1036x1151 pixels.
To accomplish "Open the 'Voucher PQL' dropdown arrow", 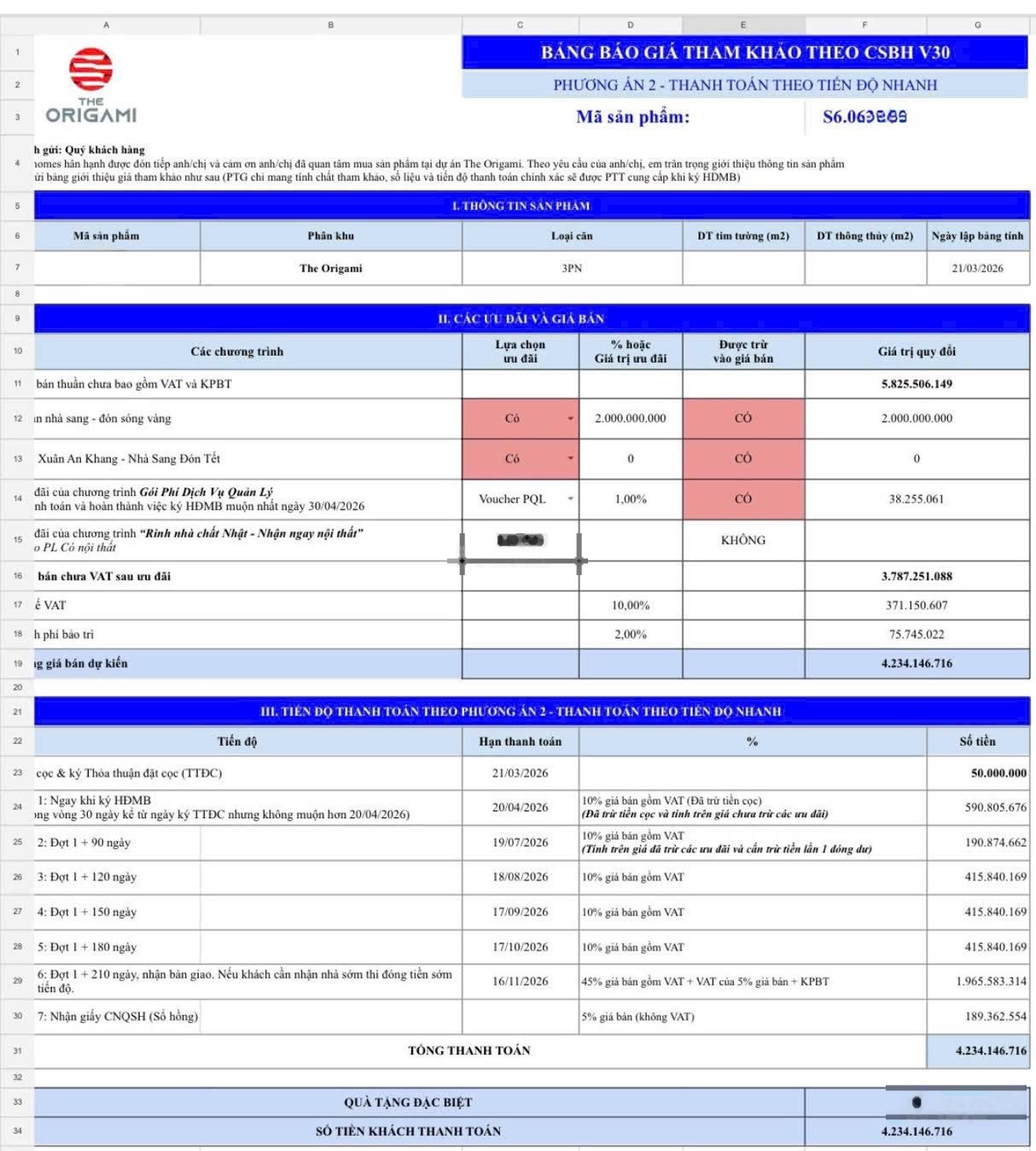I will (570, 499).
